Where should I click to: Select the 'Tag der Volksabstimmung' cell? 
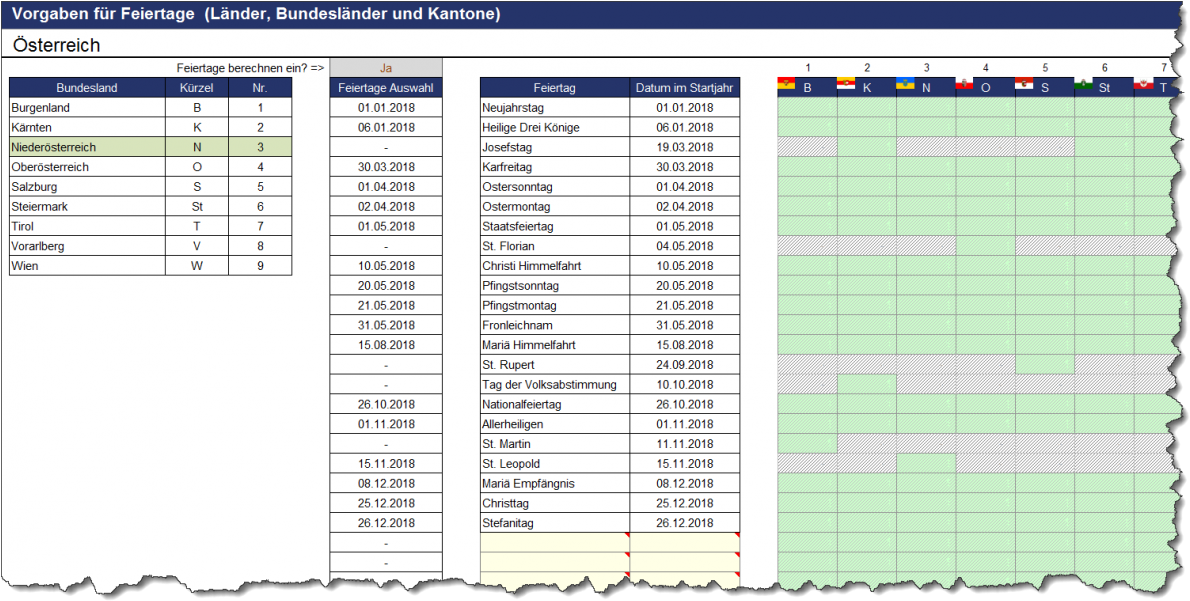[x=555, y=384]
